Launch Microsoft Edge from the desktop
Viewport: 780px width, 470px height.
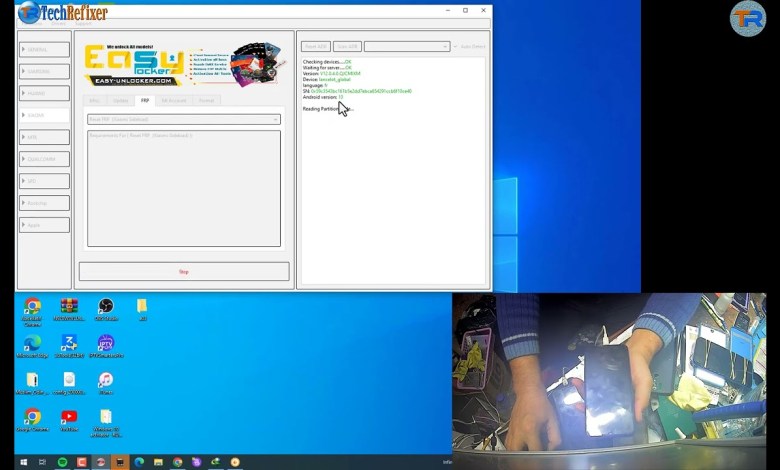(x=32, y=344)
